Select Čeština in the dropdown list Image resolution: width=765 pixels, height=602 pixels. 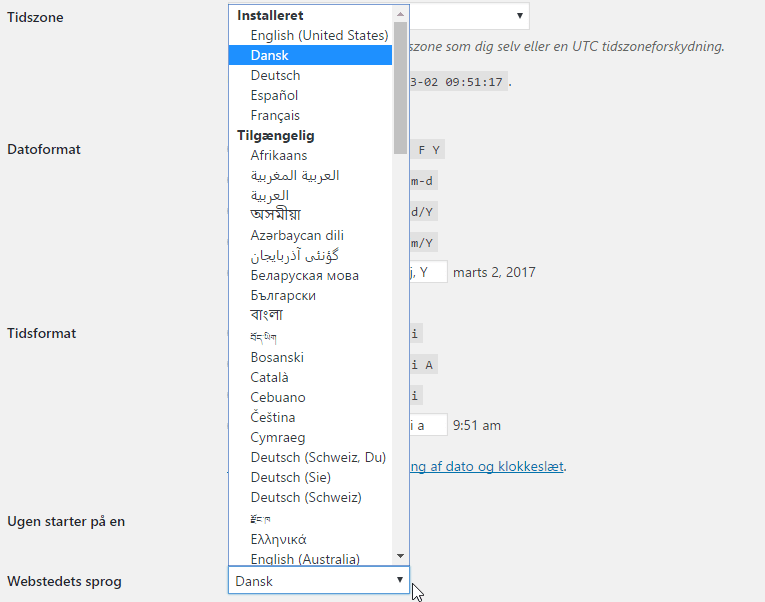coord(273,417)
